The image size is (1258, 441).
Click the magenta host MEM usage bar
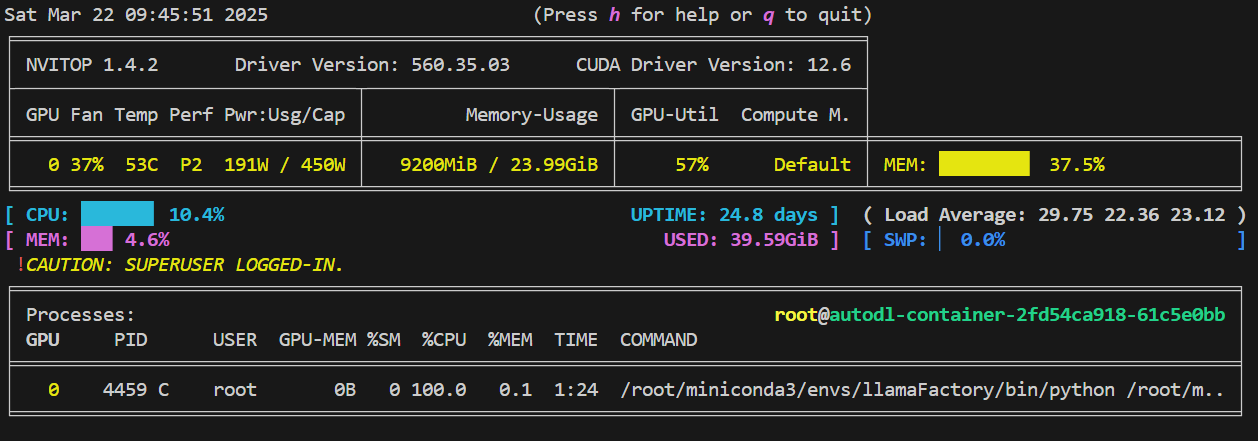pyautogui.click(x=96, y=239)
